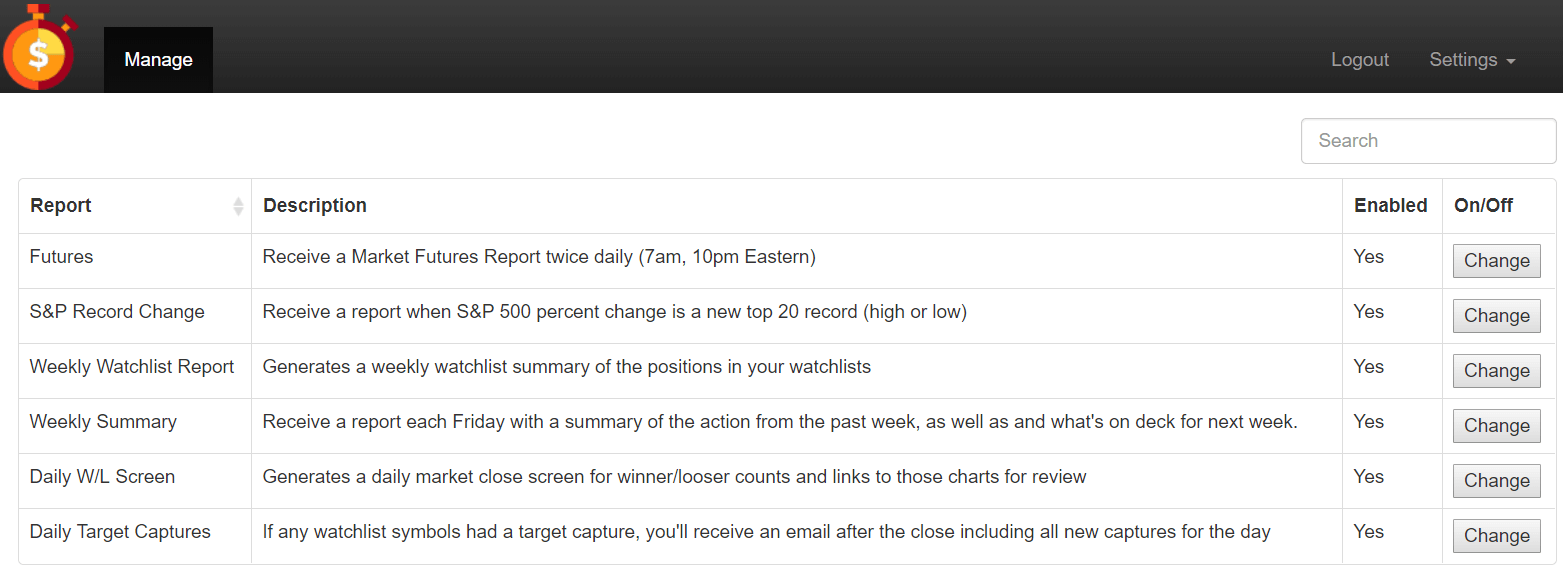Click the Enabled column header
Viewport: 1563px width, 571px height.
[1391, 206]
